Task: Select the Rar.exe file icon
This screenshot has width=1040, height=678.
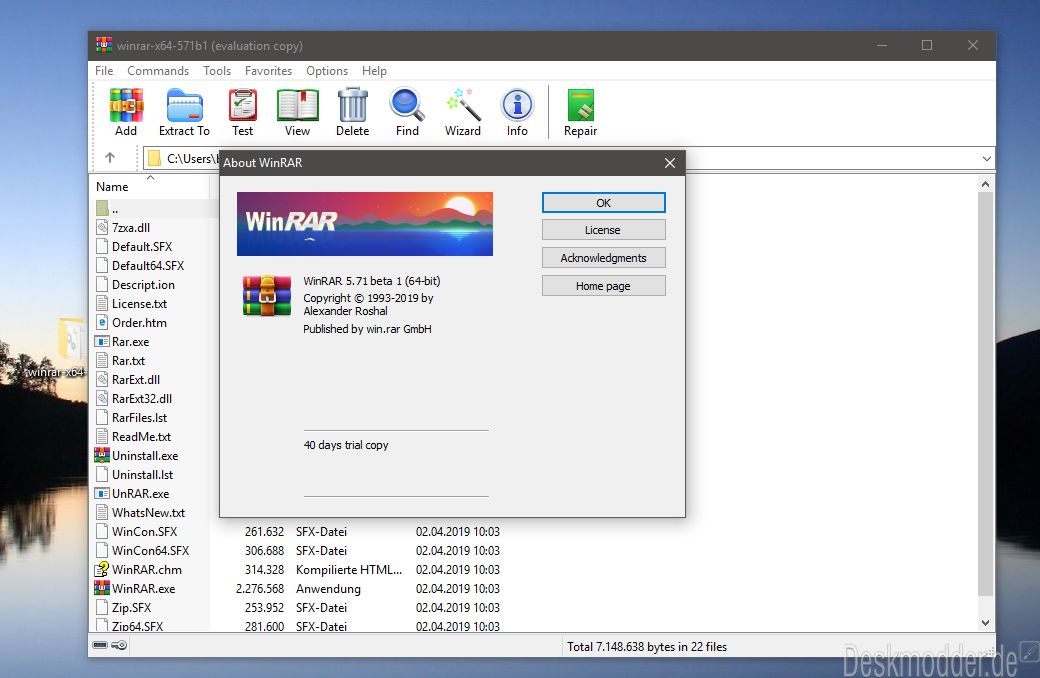Action: (x=102, y=342)
